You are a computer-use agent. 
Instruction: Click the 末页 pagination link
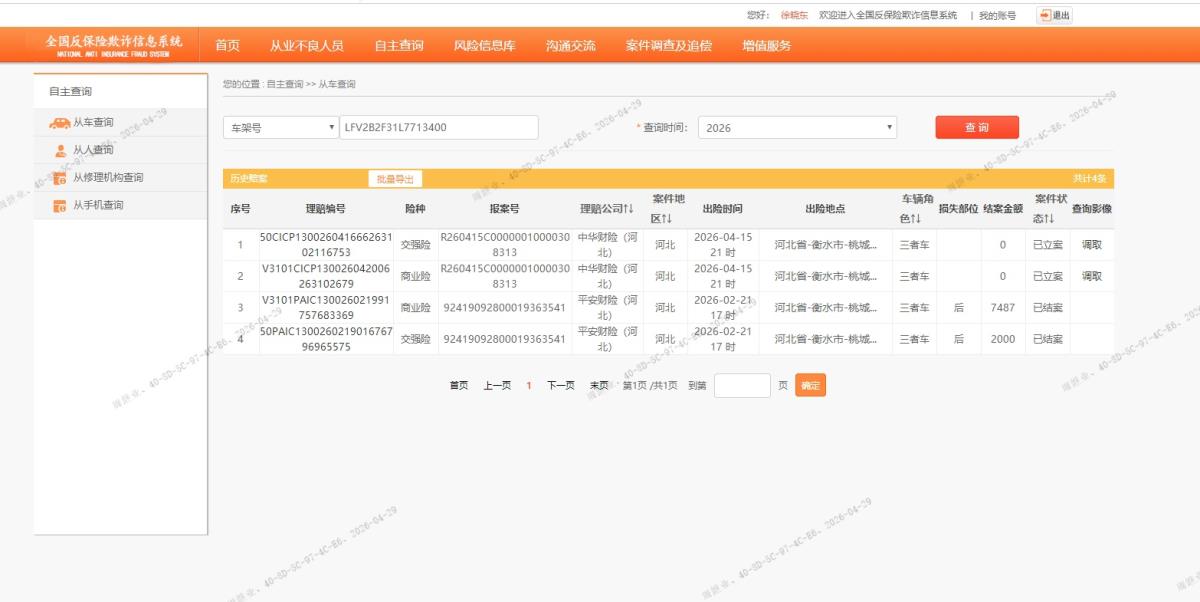[599, 386]
